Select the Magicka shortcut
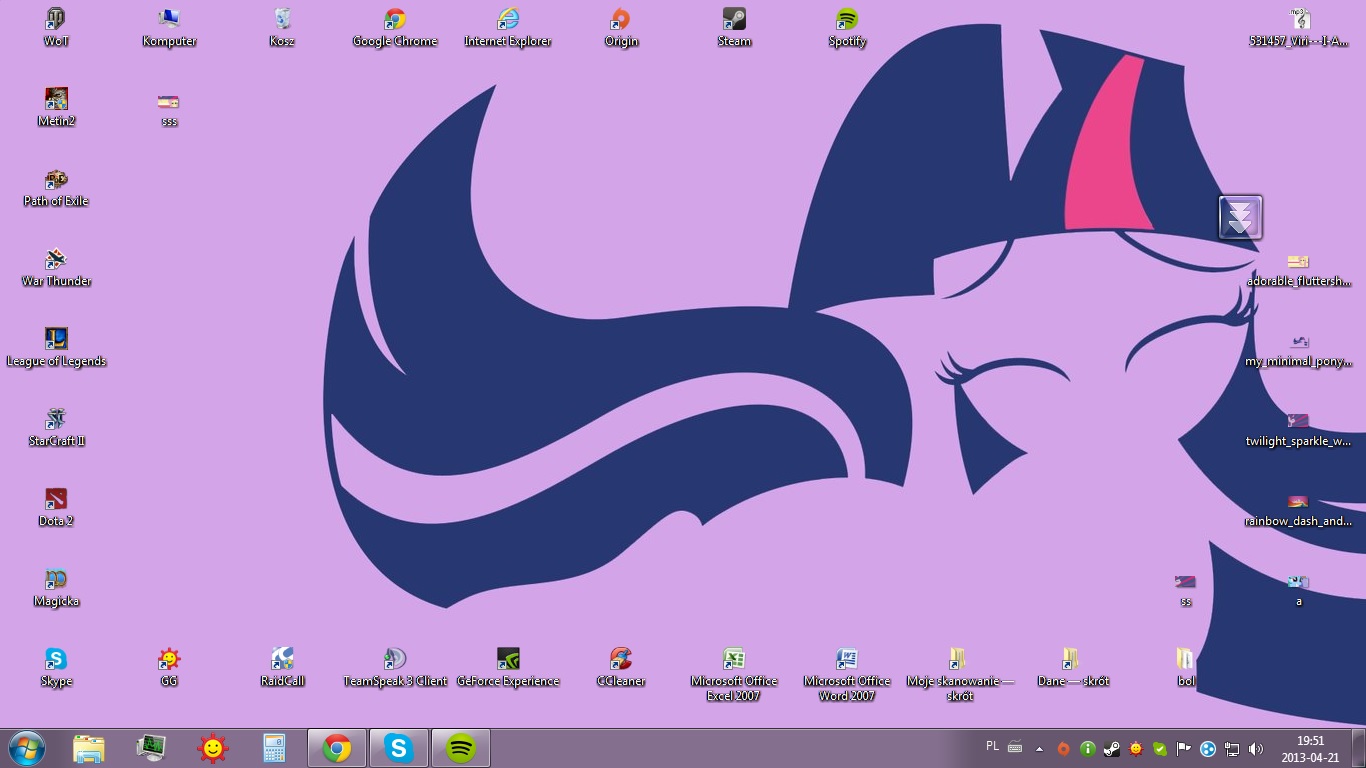The width and height of the screenshot is (1366, 768). tap(56, 587)
